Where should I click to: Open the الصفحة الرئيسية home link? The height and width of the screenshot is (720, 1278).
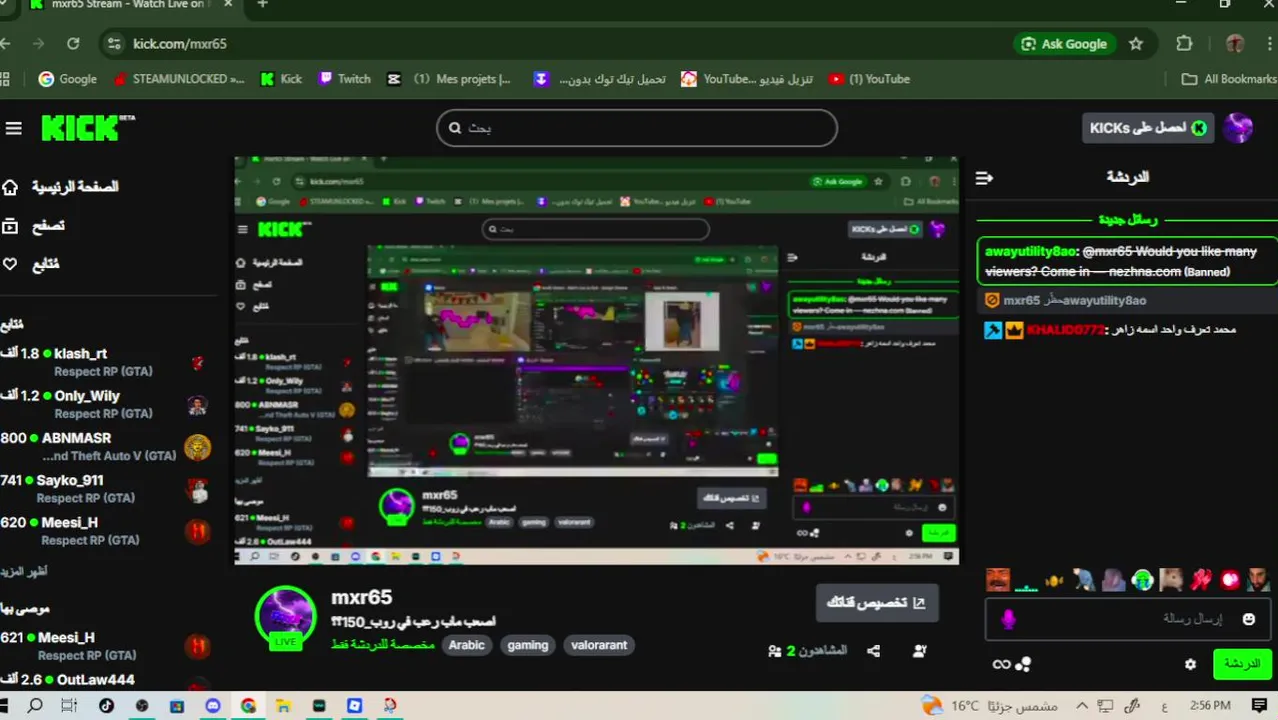pos(61,187)
